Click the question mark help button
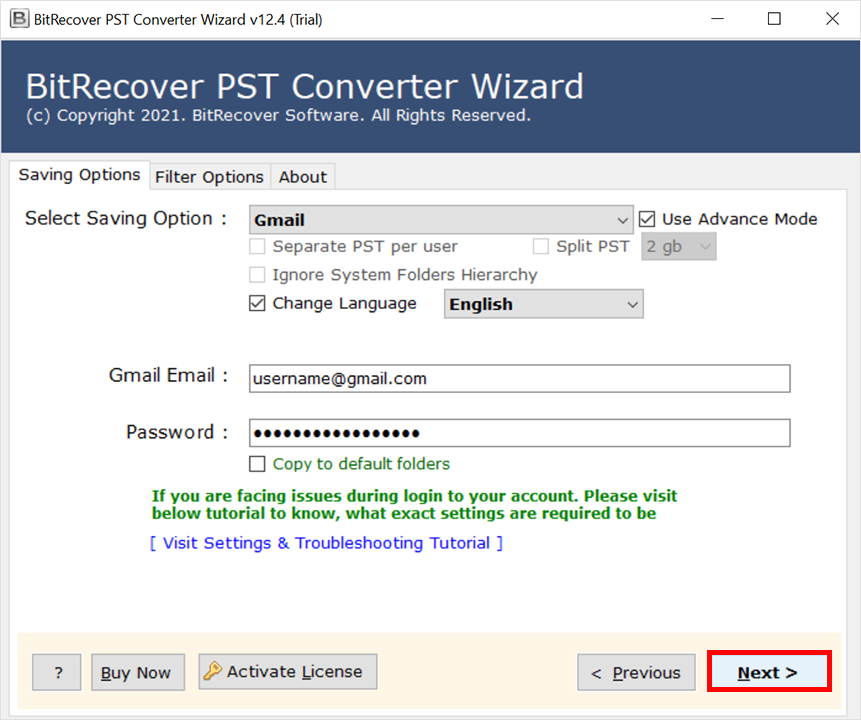The height and width of the screenshot is (720, 861). click(x=57, y=672)
